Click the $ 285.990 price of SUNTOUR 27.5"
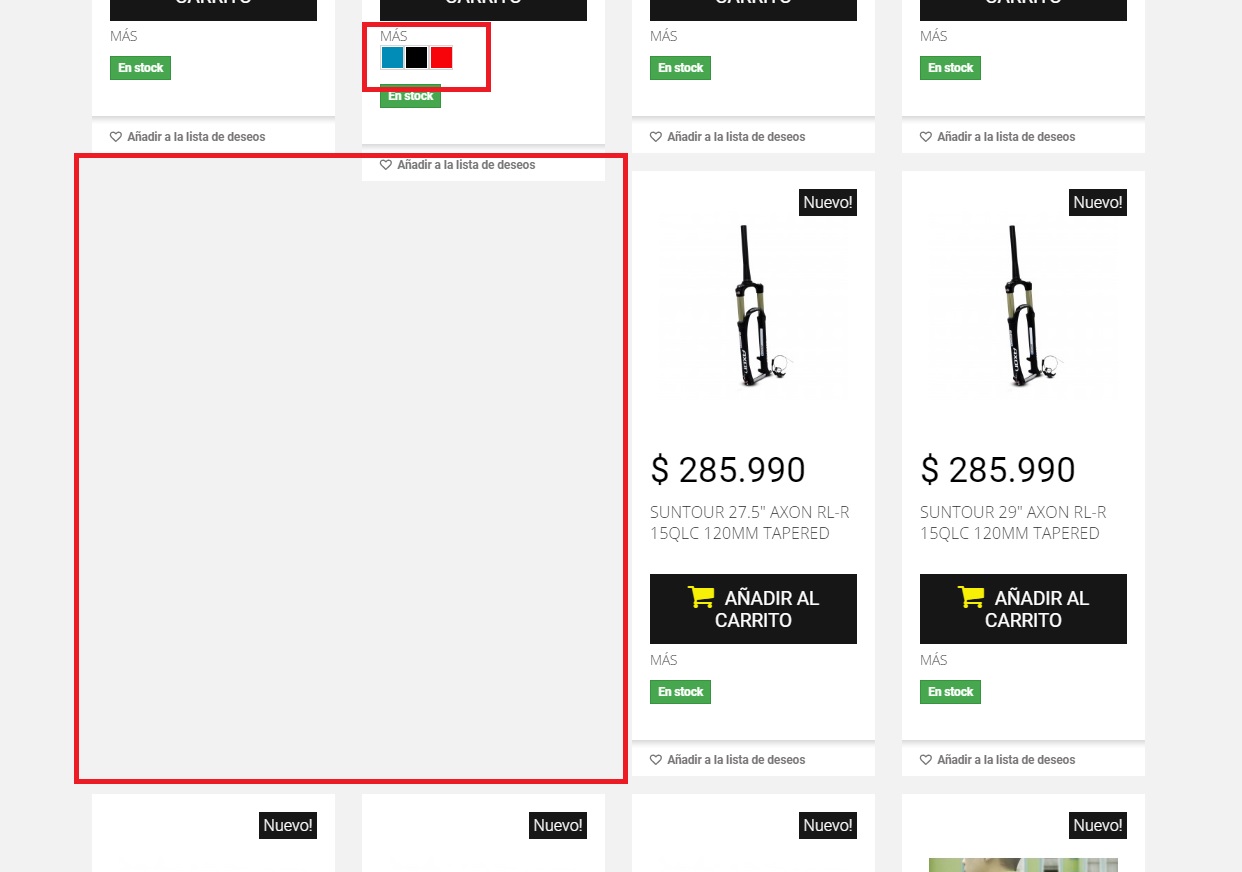Image resolution: width=1242 pixels, height=872 pixels. [728, 470]
